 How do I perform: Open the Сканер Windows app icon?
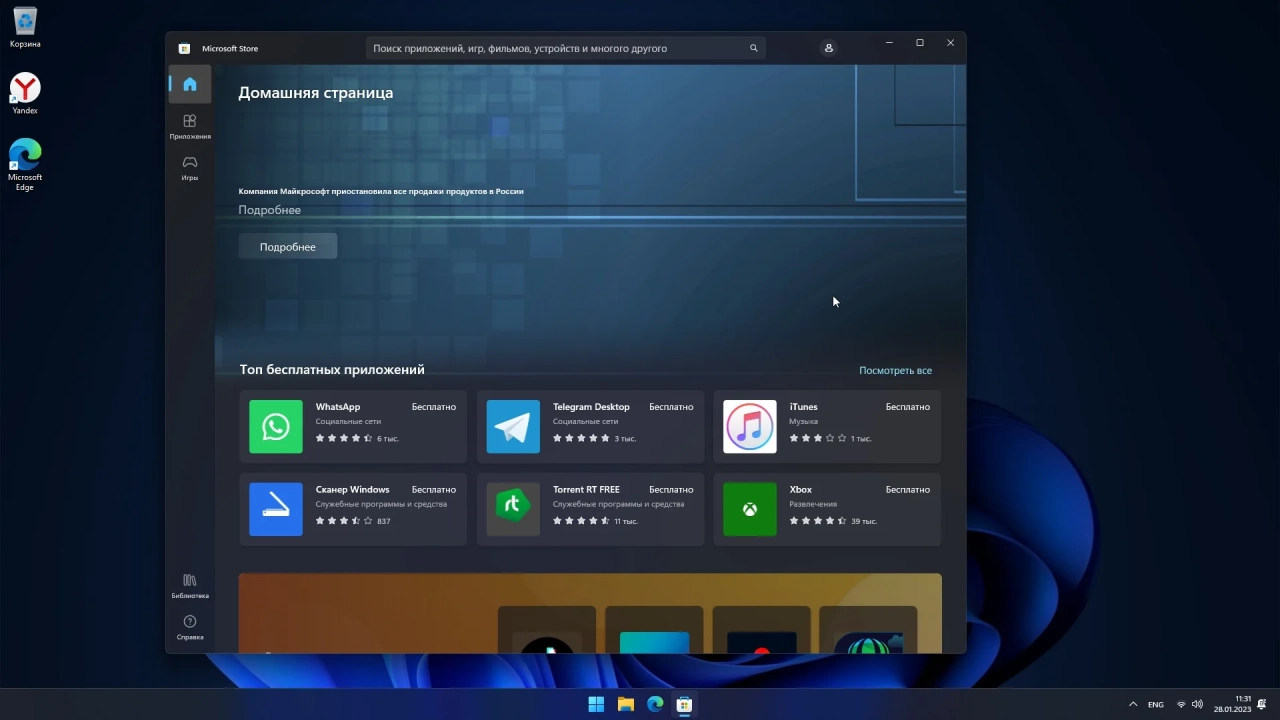[x=276, y=509]
